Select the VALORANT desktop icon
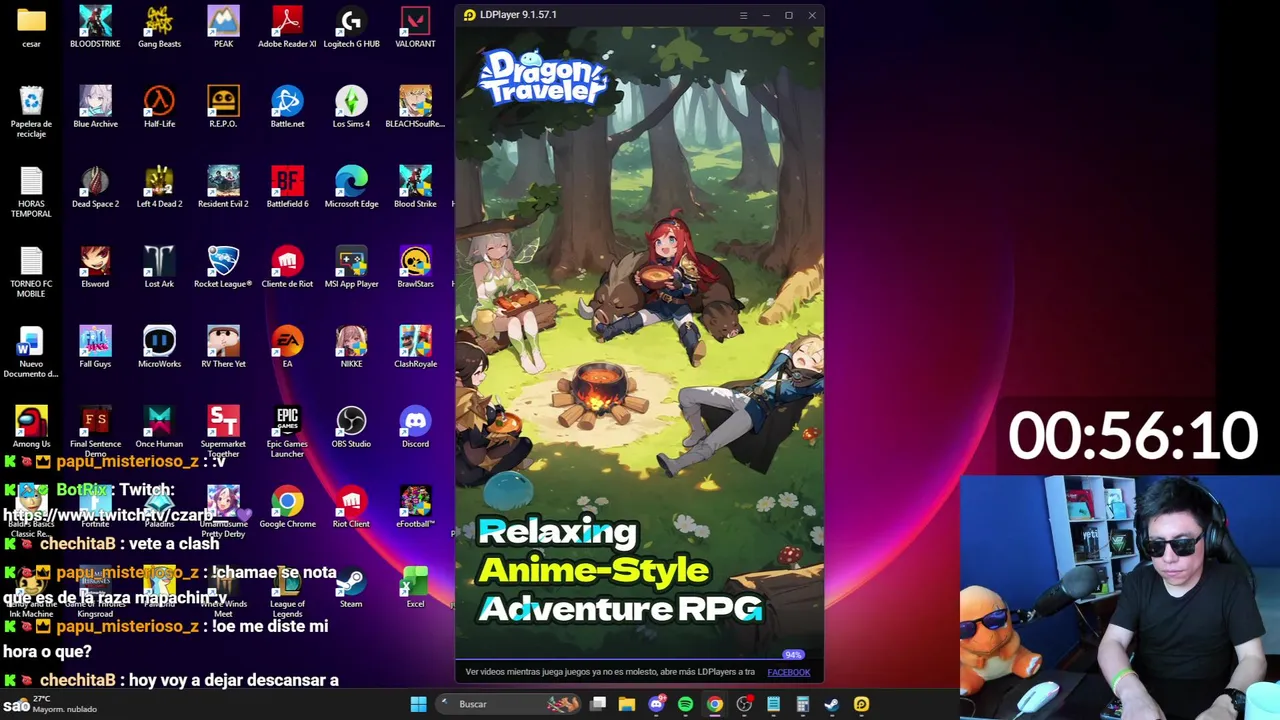Screen dimensions: 1280x720 tap(415, 27)
